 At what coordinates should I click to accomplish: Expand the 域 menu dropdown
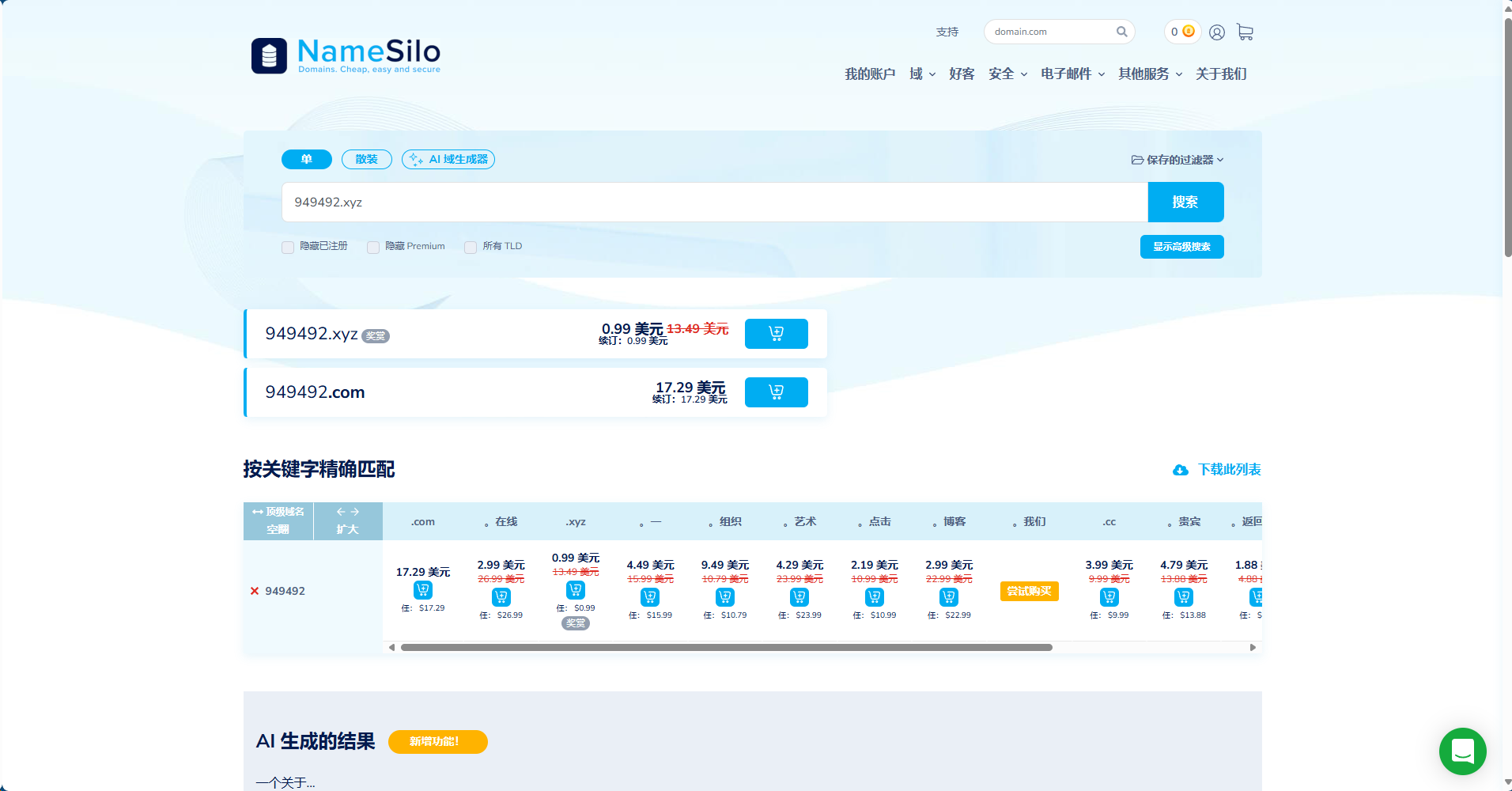922,74
